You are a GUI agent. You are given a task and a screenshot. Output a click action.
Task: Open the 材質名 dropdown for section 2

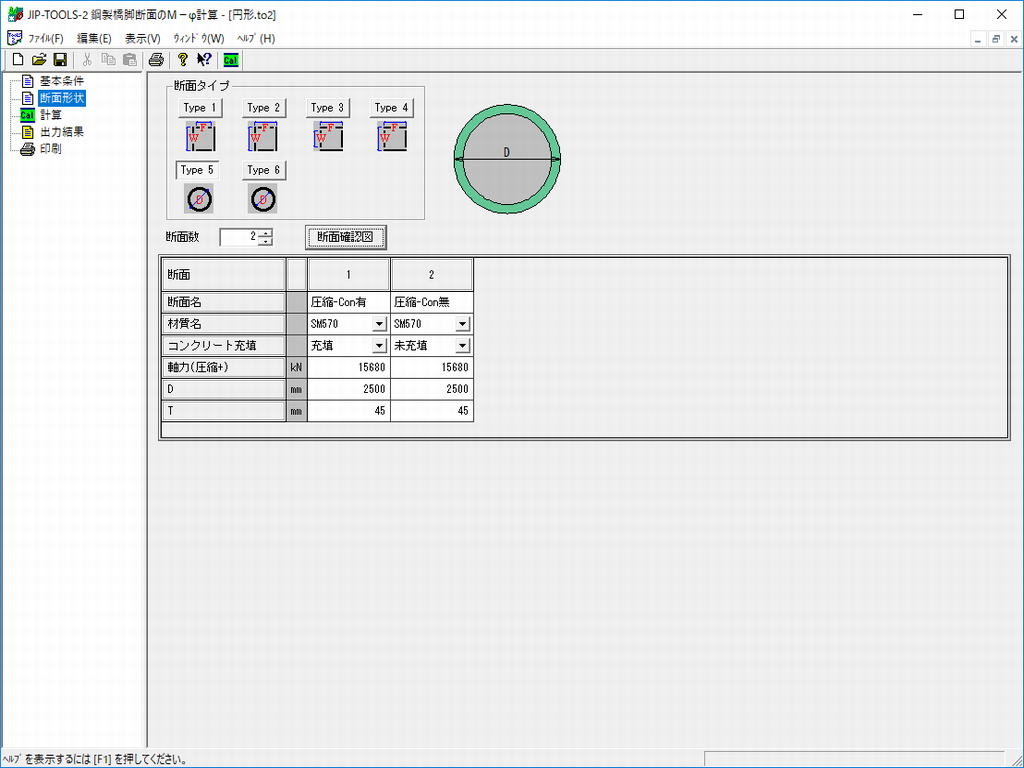pos(462,324)
